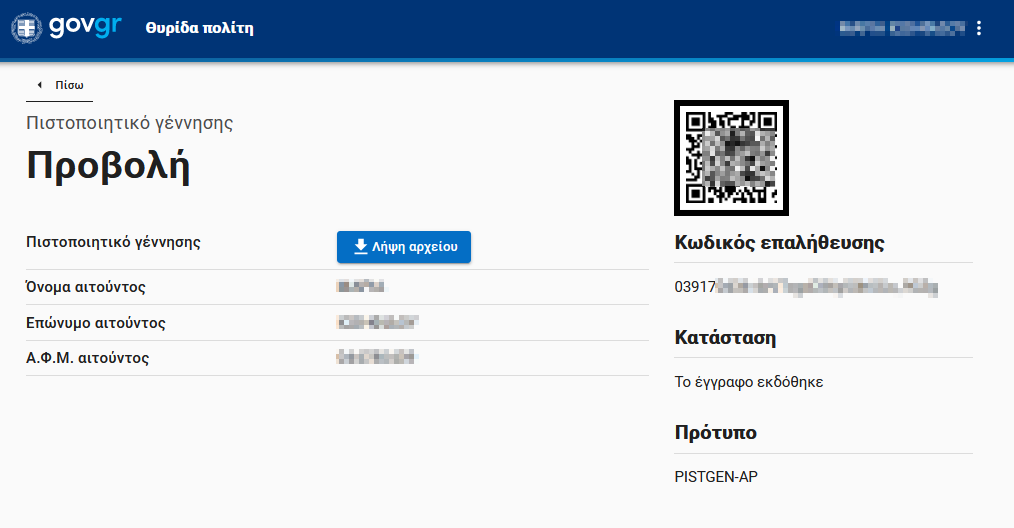This screenshot has width=1014, height=528.
Task: Select the Α.Φ.Μ. αιτούντος row label
Action: click(87, 358)
